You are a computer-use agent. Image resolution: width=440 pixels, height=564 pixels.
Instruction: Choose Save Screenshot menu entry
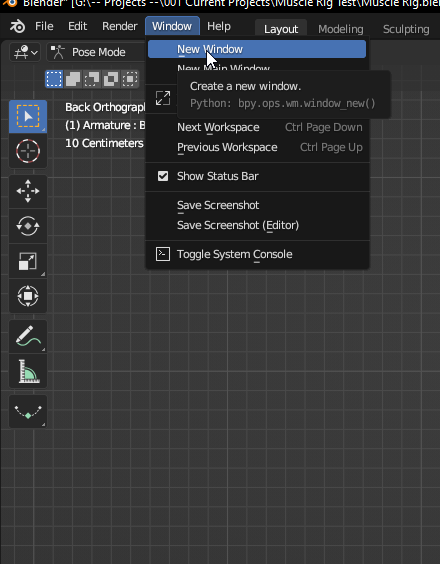tap(257, 205)
